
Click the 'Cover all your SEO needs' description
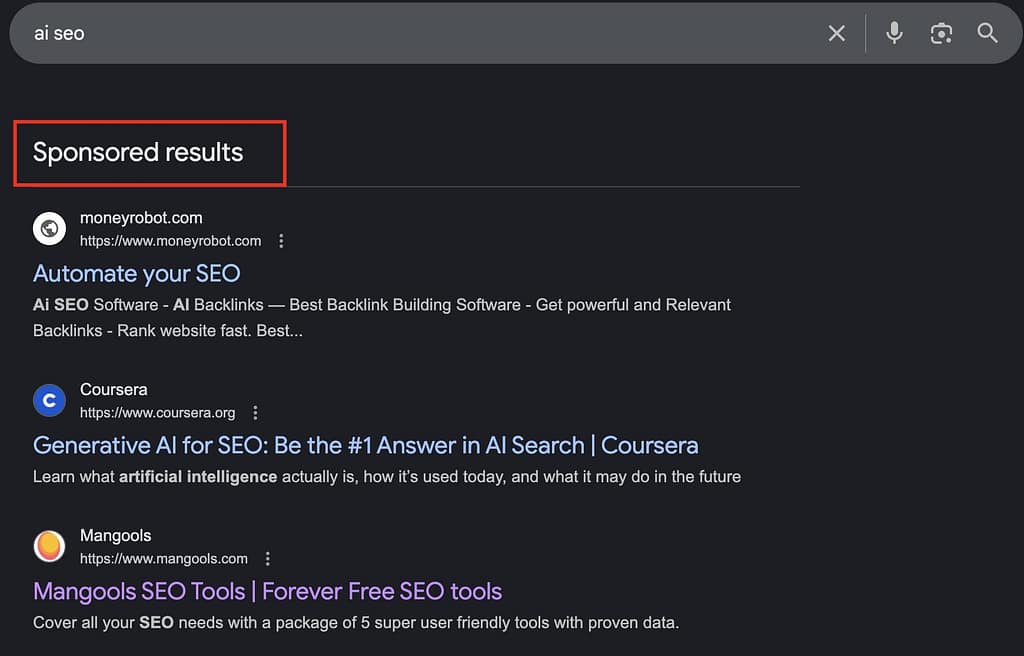(356, 623)
